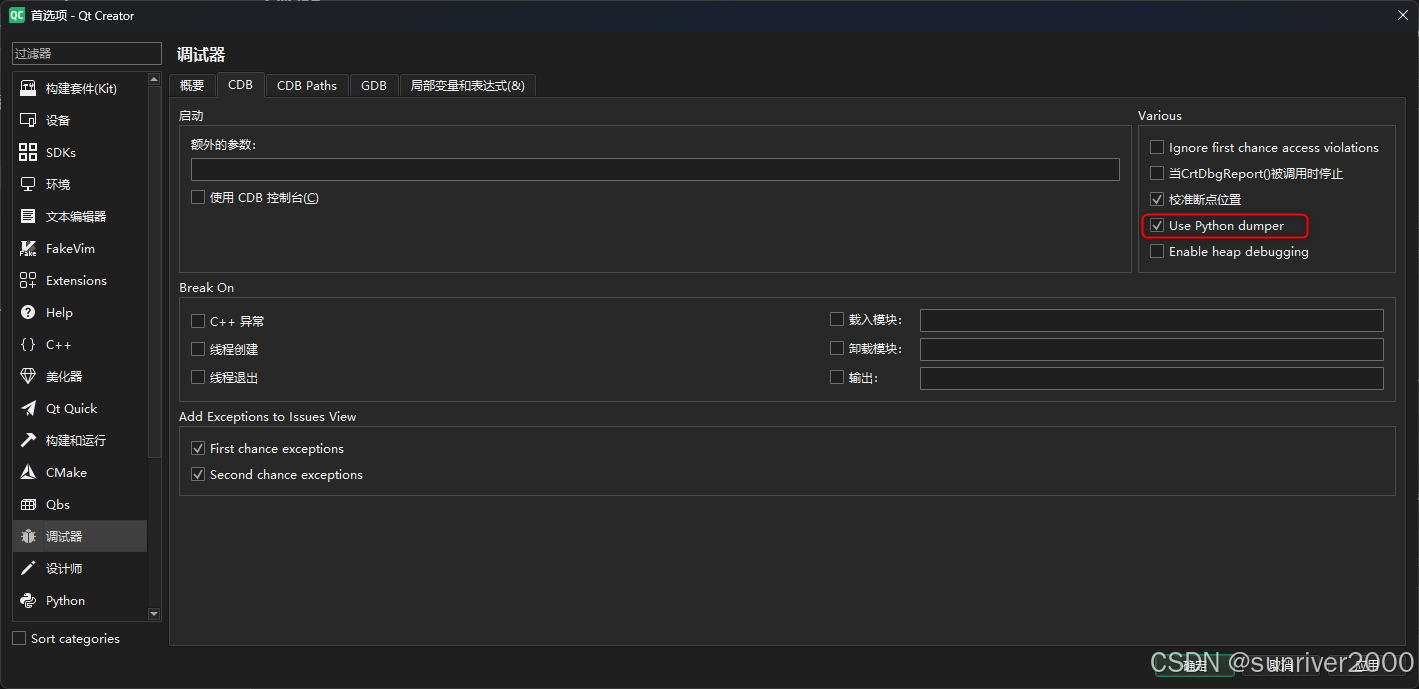Select the 美化器 beautifier category
The height and width of the screenshot is (689, 1419).
(80, 376)
